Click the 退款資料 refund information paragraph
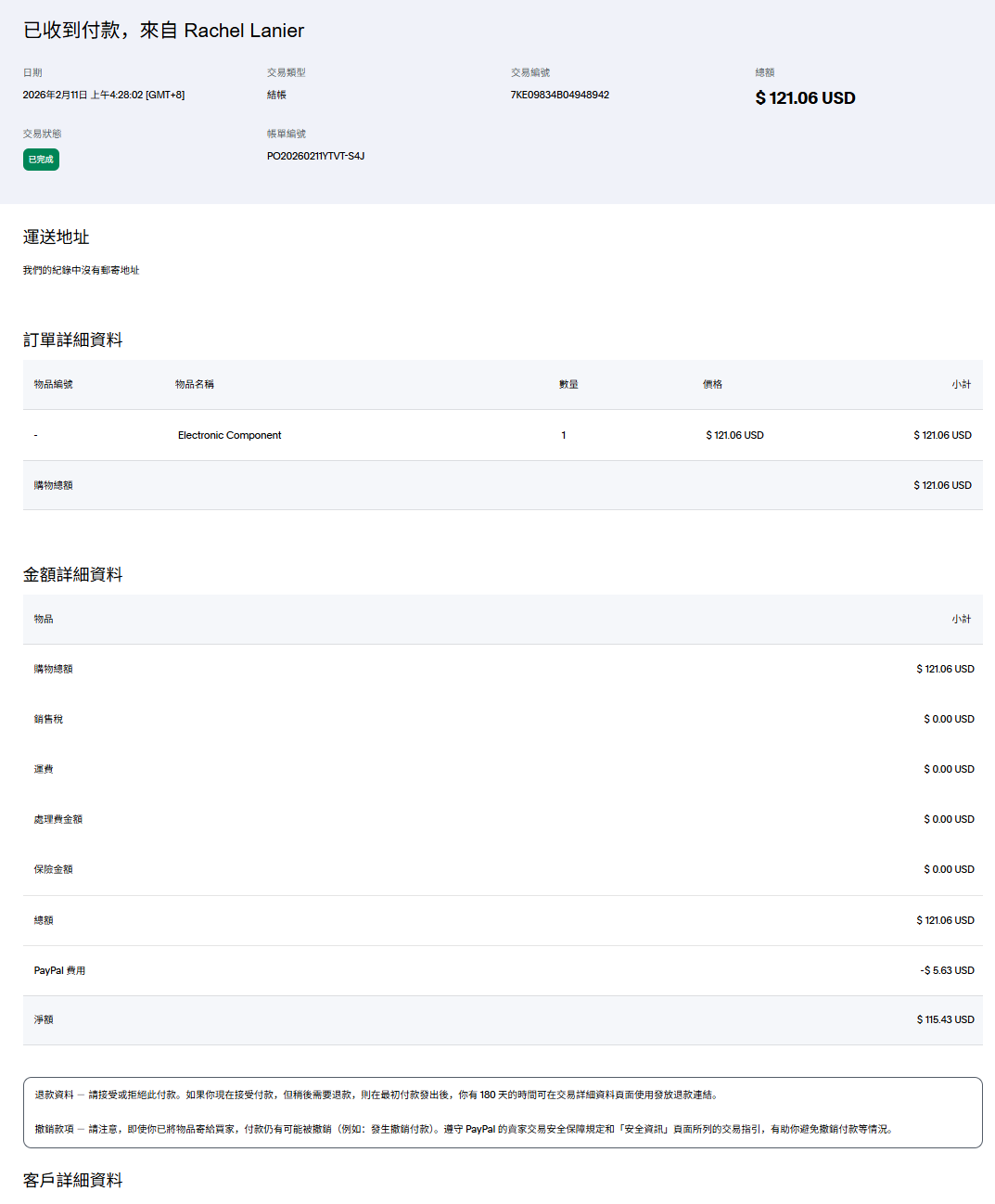This screenshot has width=995, height=1204. point(376,1095)
